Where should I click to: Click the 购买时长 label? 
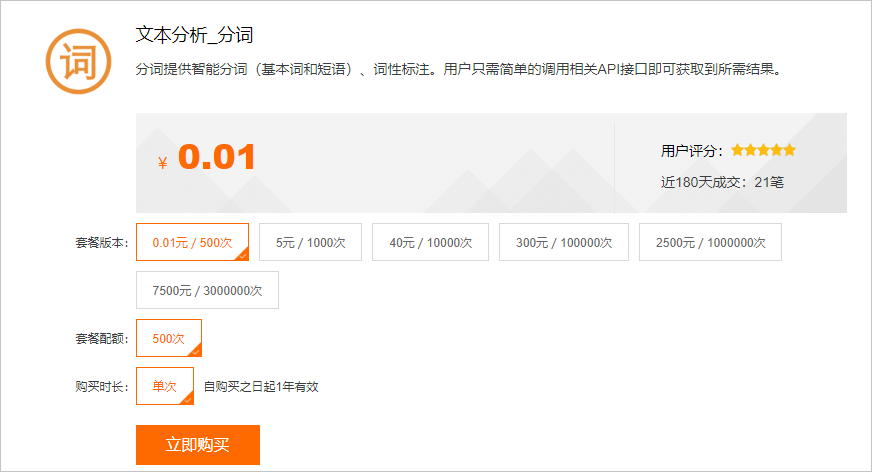pyautogui.click(x=102, y=386)
